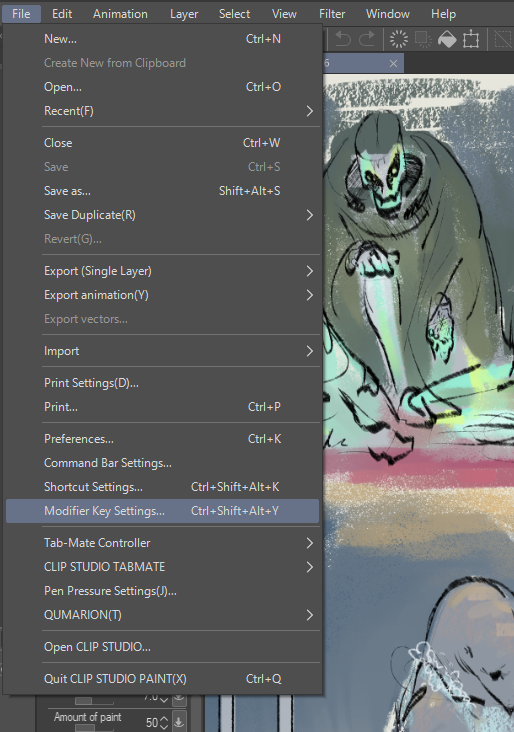This screenshot has width=514, height=732.
Task: Choose Open... from the File menu
Action: click(162, 87)
